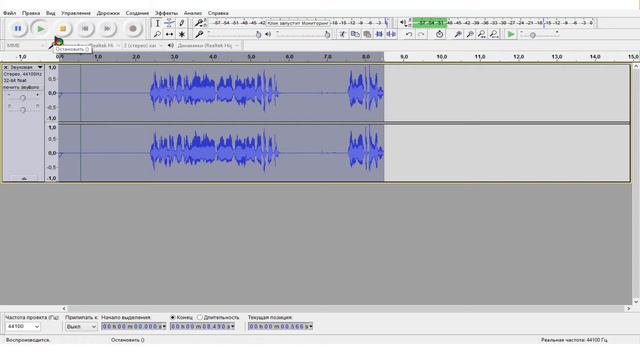Open the Управление menu
The height and width of the screenshot is (360, 640).
click(76, 13)
